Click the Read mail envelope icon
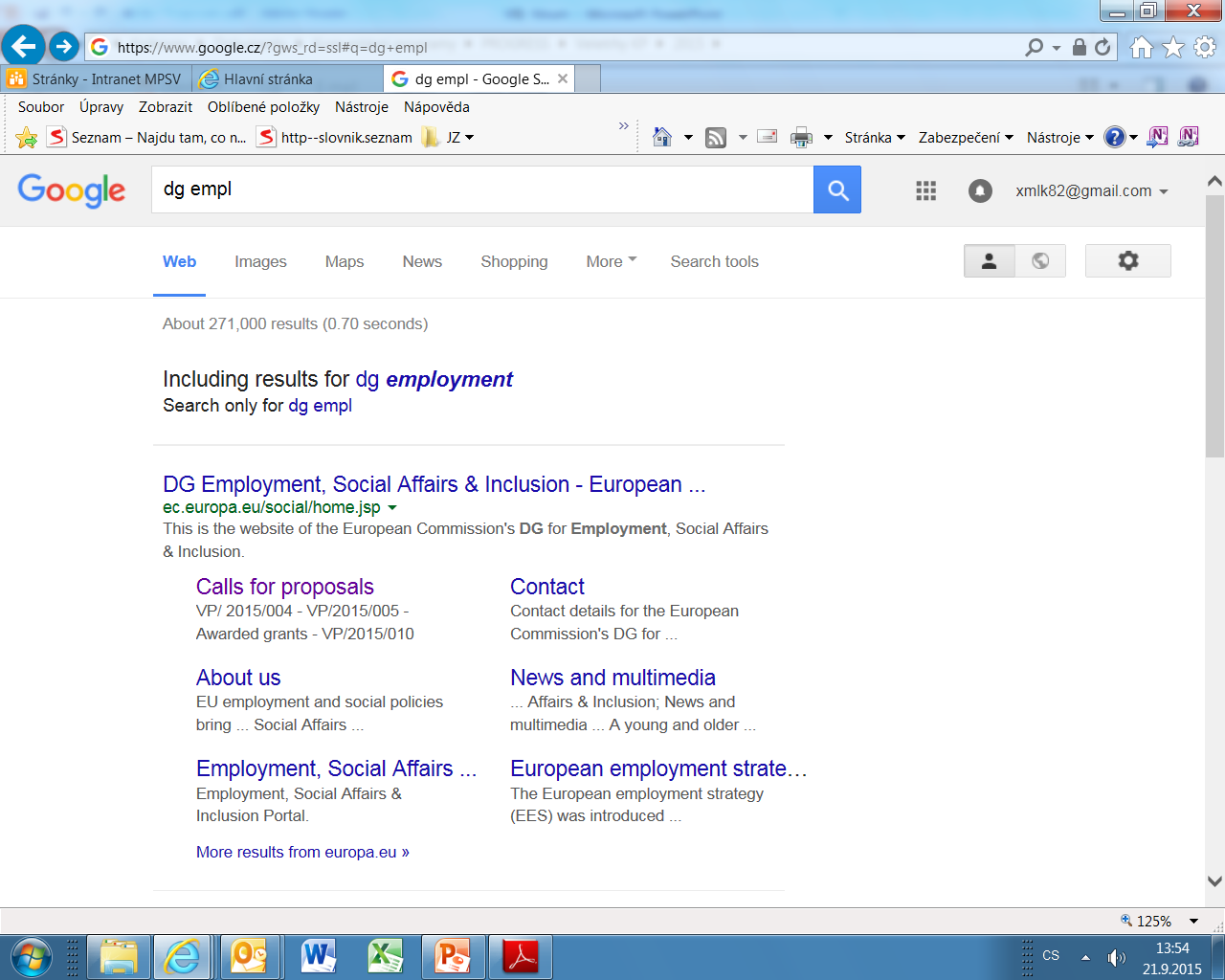The height and width of the screenshot is (980, 1225). pos(767,137)
